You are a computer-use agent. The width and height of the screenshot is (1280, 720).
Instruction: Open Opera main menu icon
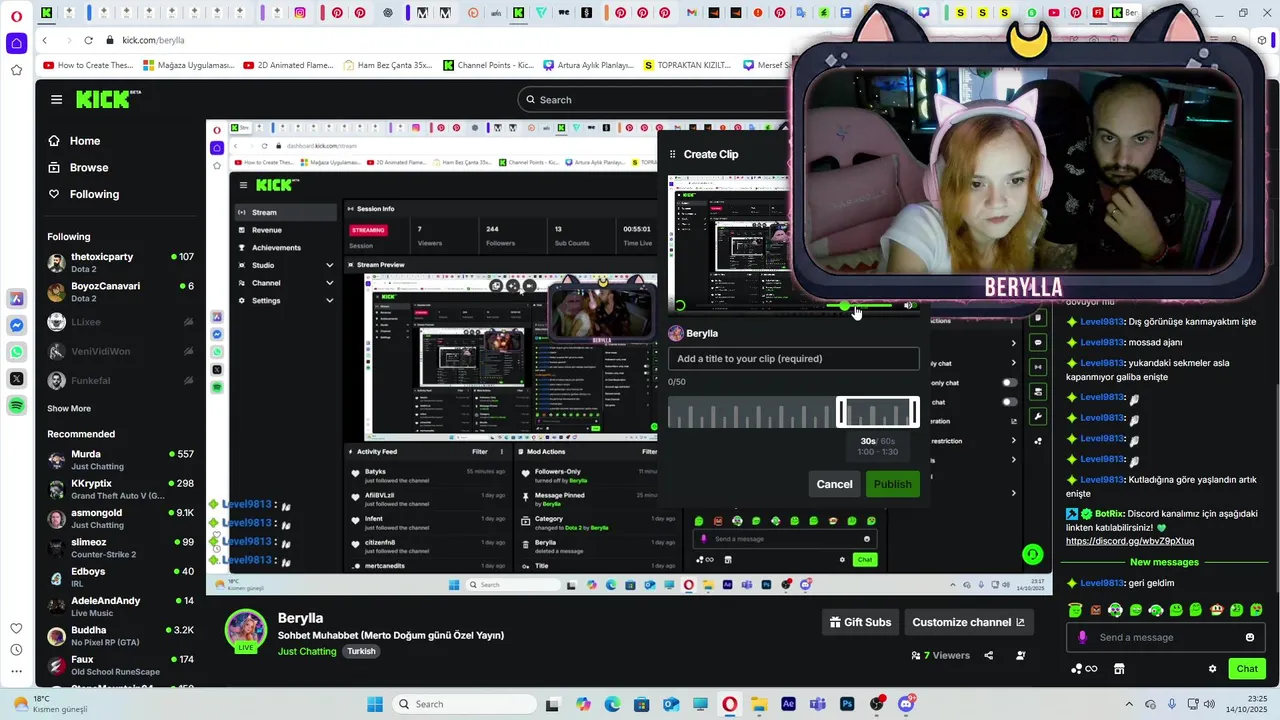coord(16,14)
